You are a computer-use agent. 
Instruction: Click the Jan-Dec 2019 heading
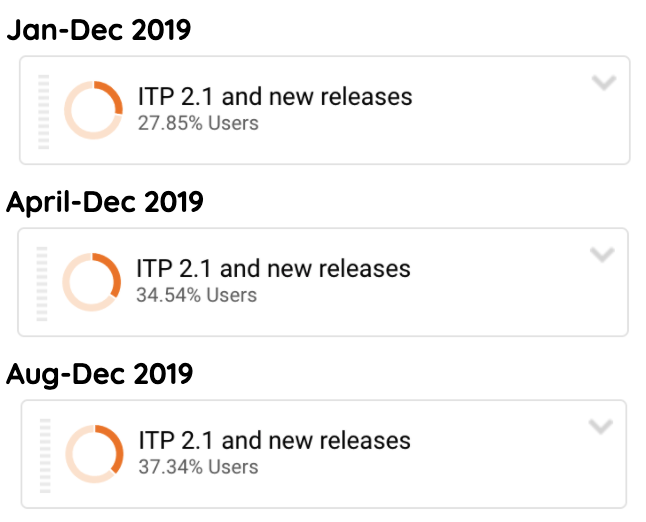tap(99, 30)
